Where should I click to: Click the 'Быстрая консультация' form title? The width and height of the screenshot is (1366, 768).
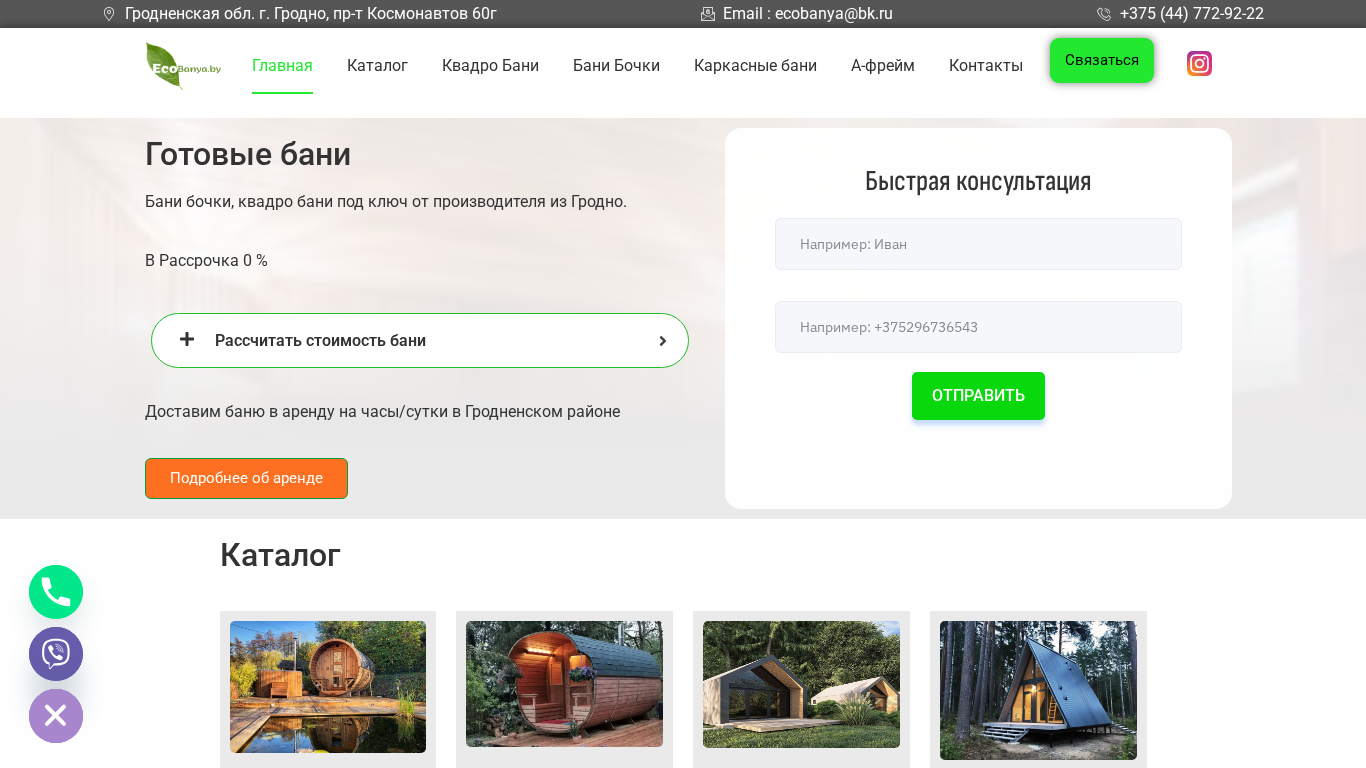[978, 181]
